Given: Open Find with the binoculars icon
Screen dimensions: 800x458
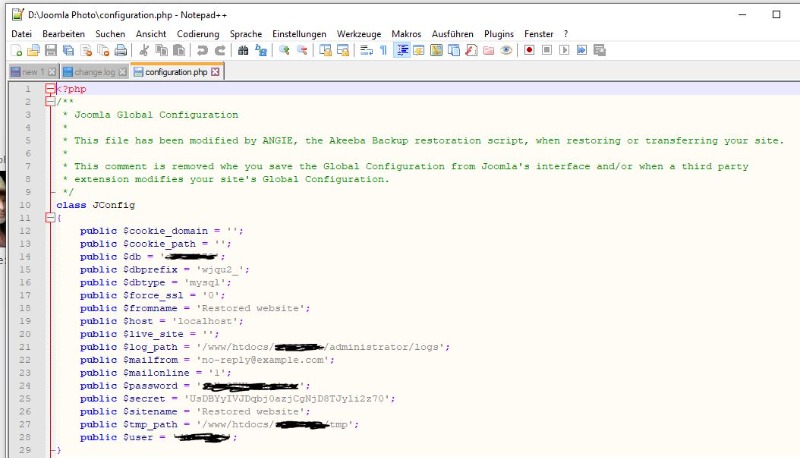Looking at the screenshot, I should click(243, 50).
